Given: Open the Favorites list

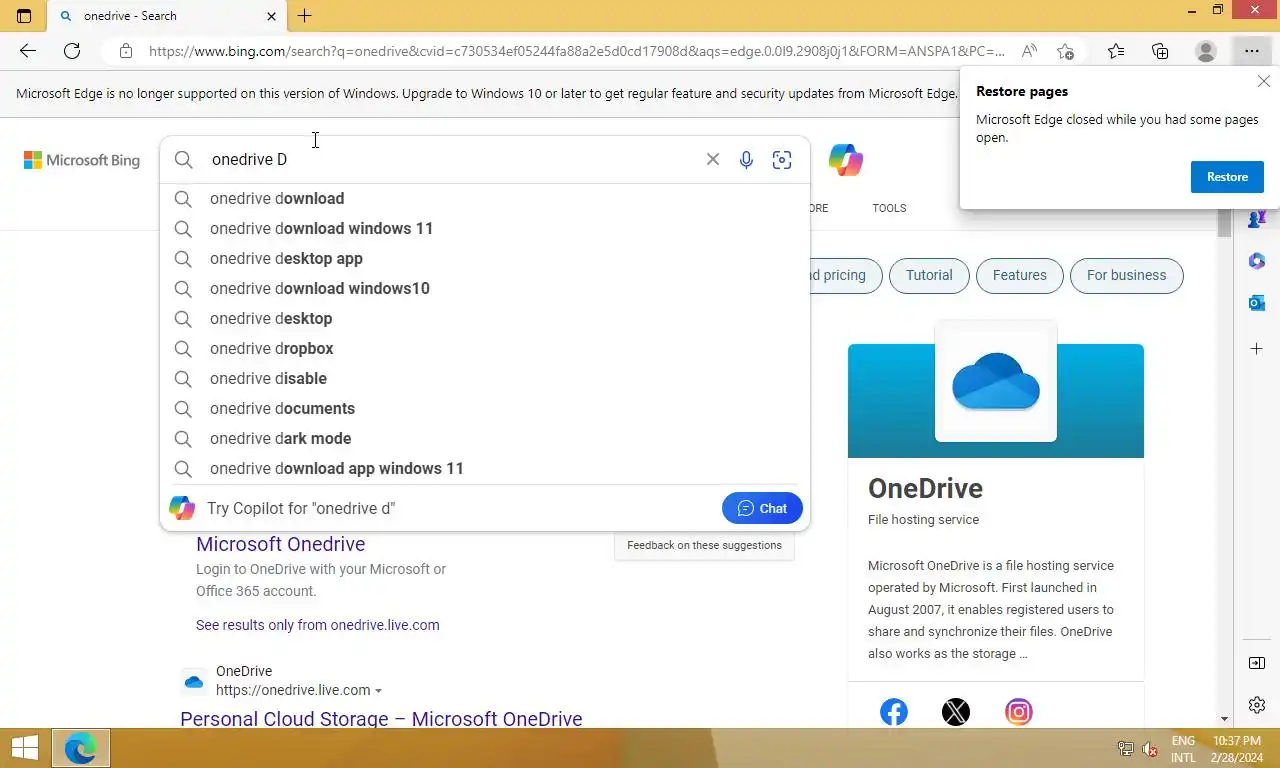Looking at the screenshot, I should 1116,51.
